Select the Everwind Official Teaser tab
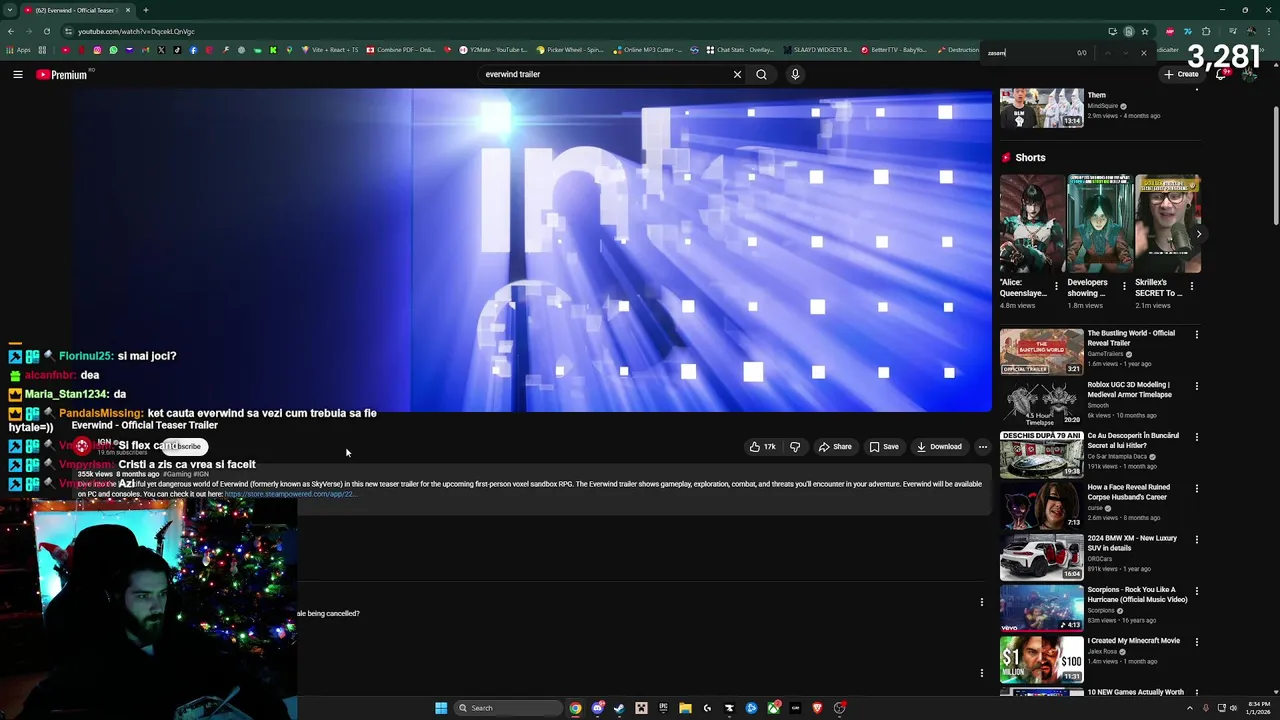Image resolution: width=1280 pixels, height=720 pixels. pos(78,10)
